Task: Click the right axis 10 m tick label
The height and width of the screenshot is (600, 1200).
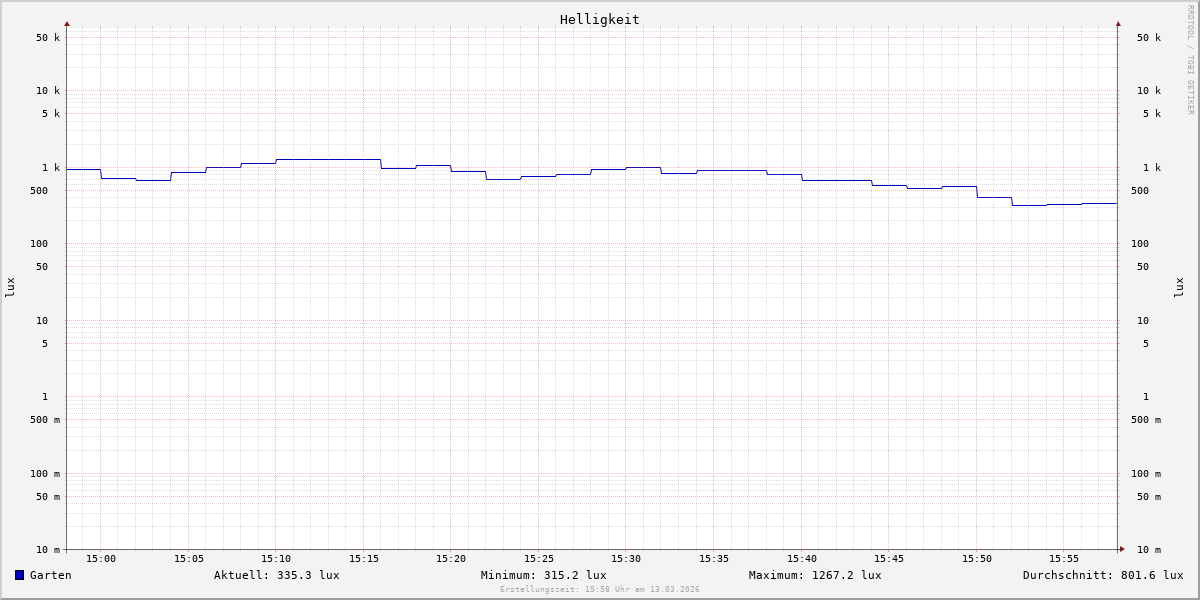Action: (x=1148, y=550)
